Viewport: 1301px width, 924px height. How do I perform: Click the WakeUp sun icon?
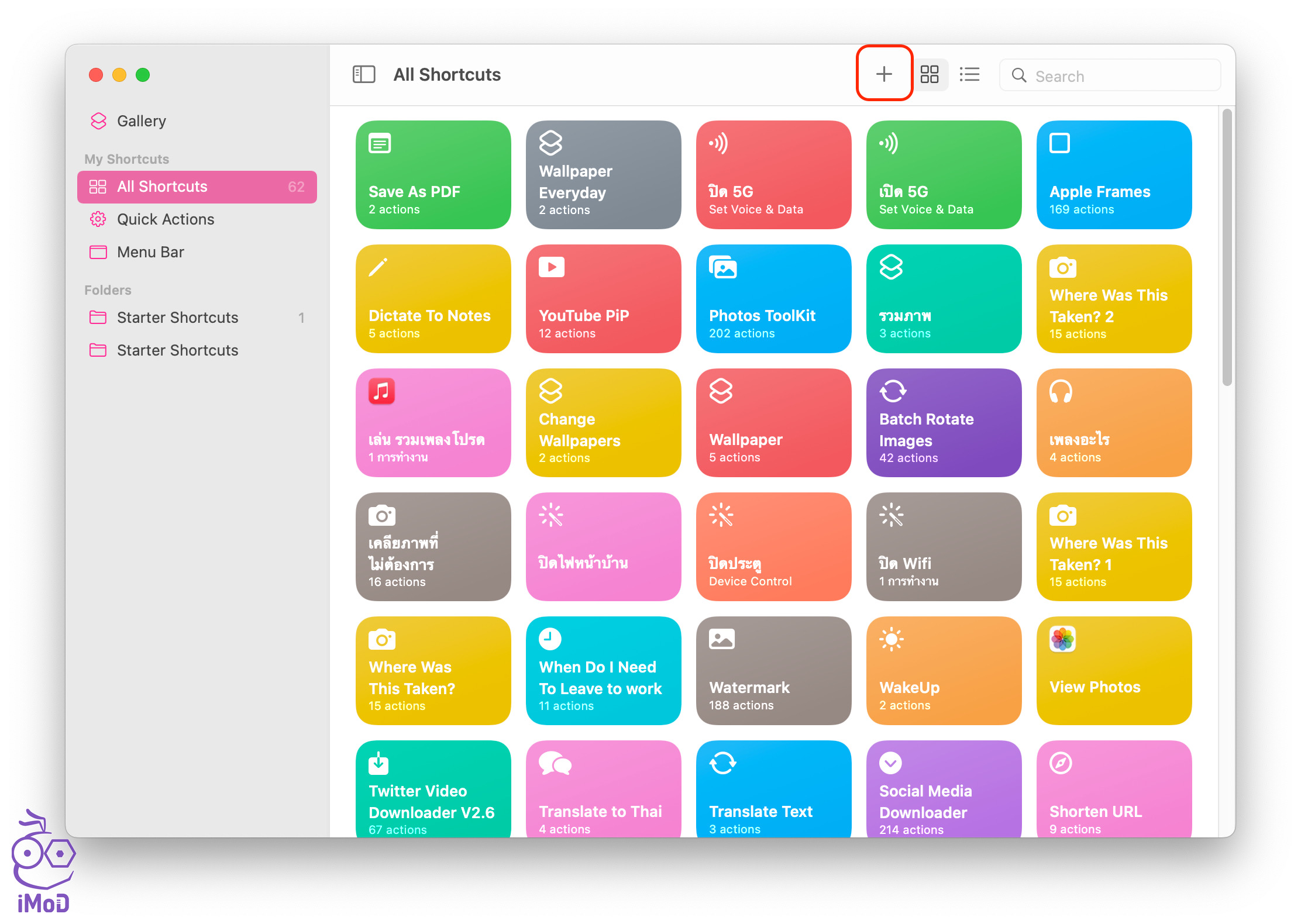891,639
